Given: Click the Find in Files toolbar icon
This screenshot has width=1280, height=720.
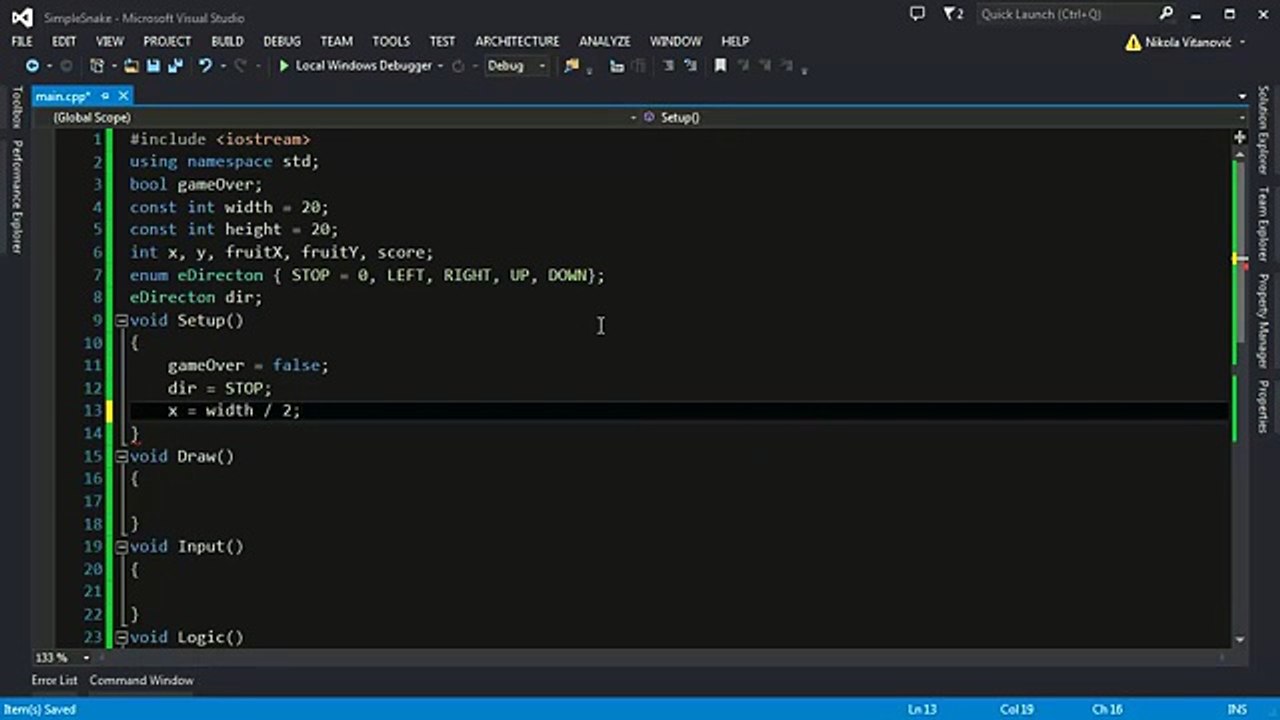Looking at the screenshot, I should coord(571,66).
